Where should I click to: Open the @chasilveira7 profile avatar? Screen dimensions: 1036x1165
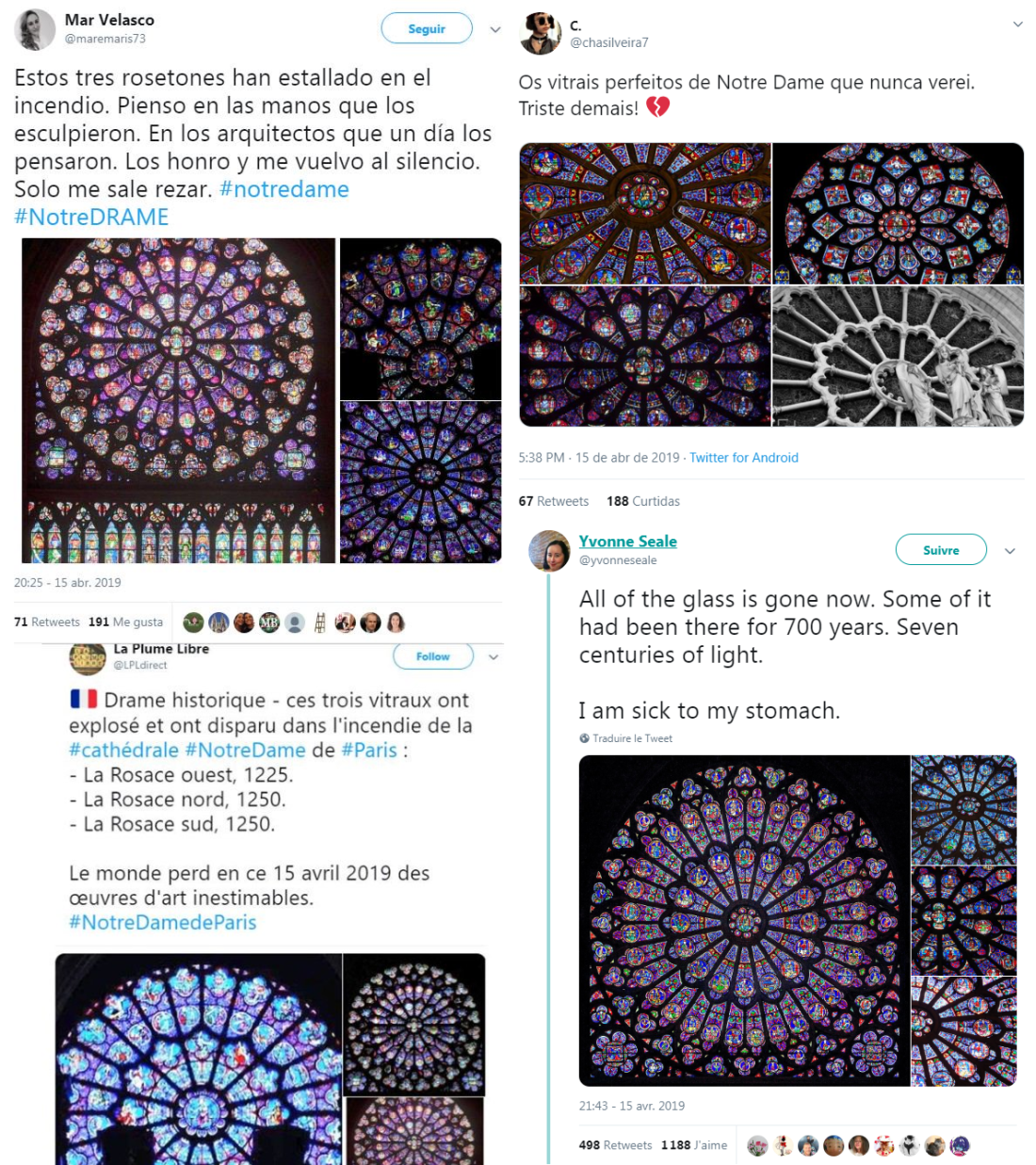[x=540, y=34]
